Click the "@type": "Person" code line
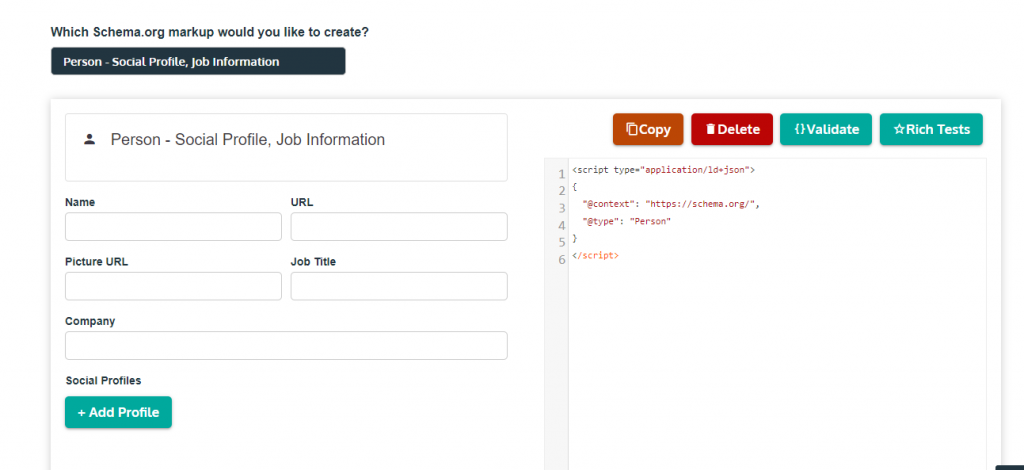1024x470 pixels. (627, 221)
